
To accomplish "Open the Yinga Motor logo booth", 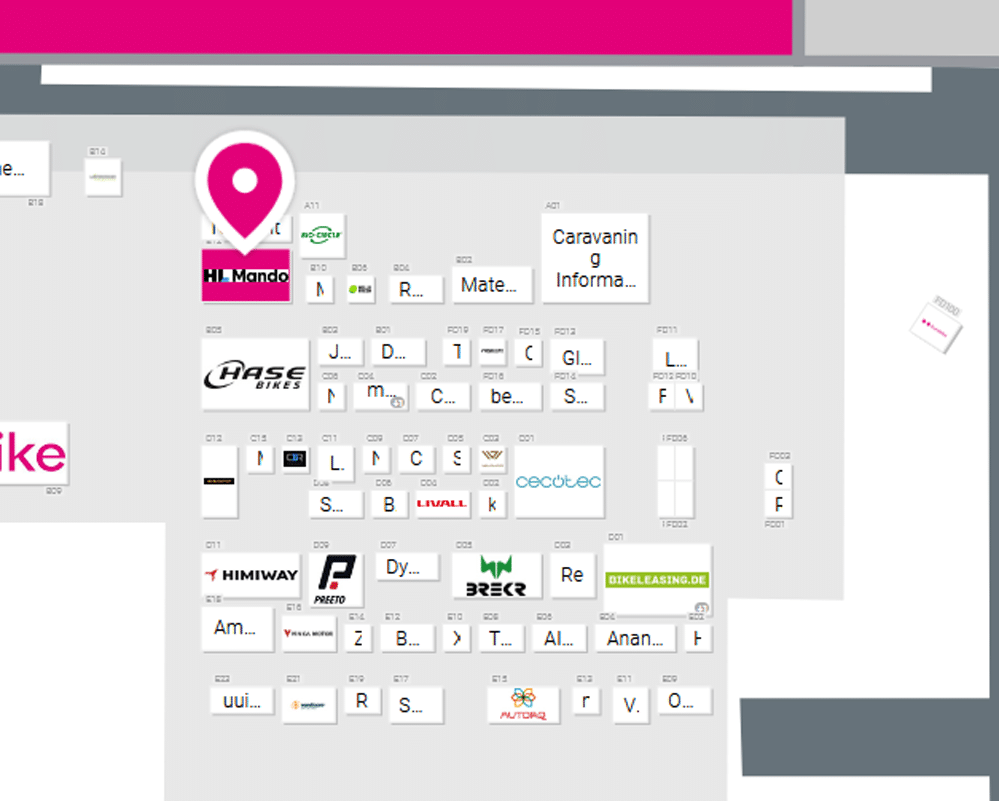I will 309,633.
